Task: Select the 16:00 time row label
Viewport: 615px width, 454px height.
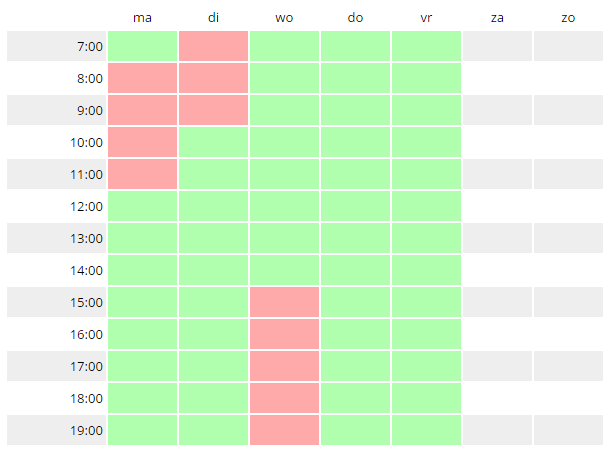Action: [x=87, y=334]
